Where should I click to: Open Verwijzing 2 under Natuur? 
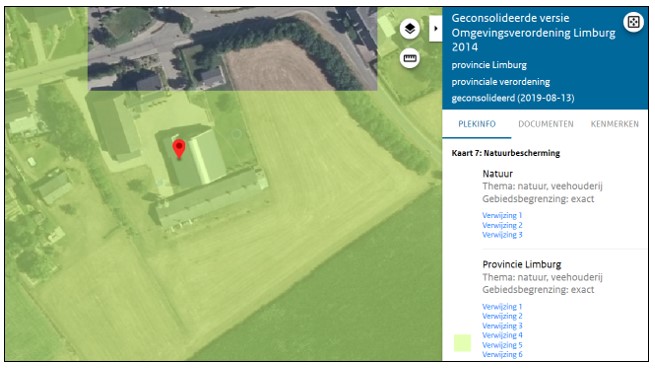click(x=502, y=225)
